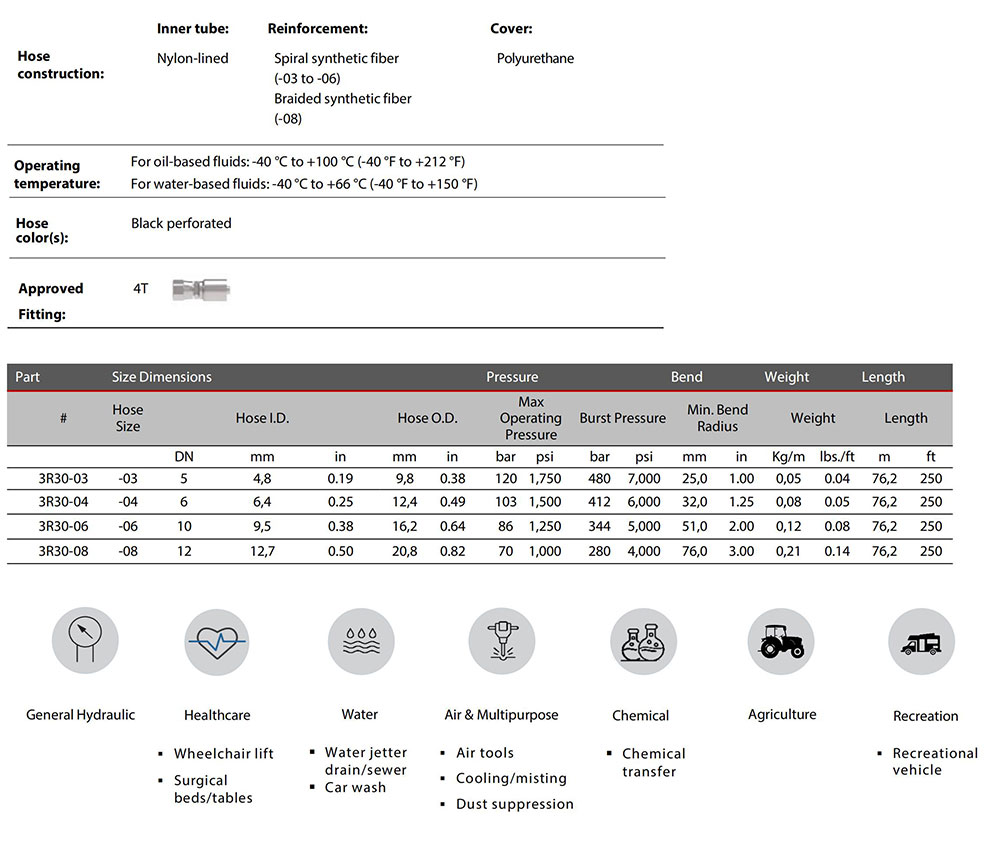Click the Water waves droplet icon
Viewport: 1000px width, 856px height.
pos(360,641)
